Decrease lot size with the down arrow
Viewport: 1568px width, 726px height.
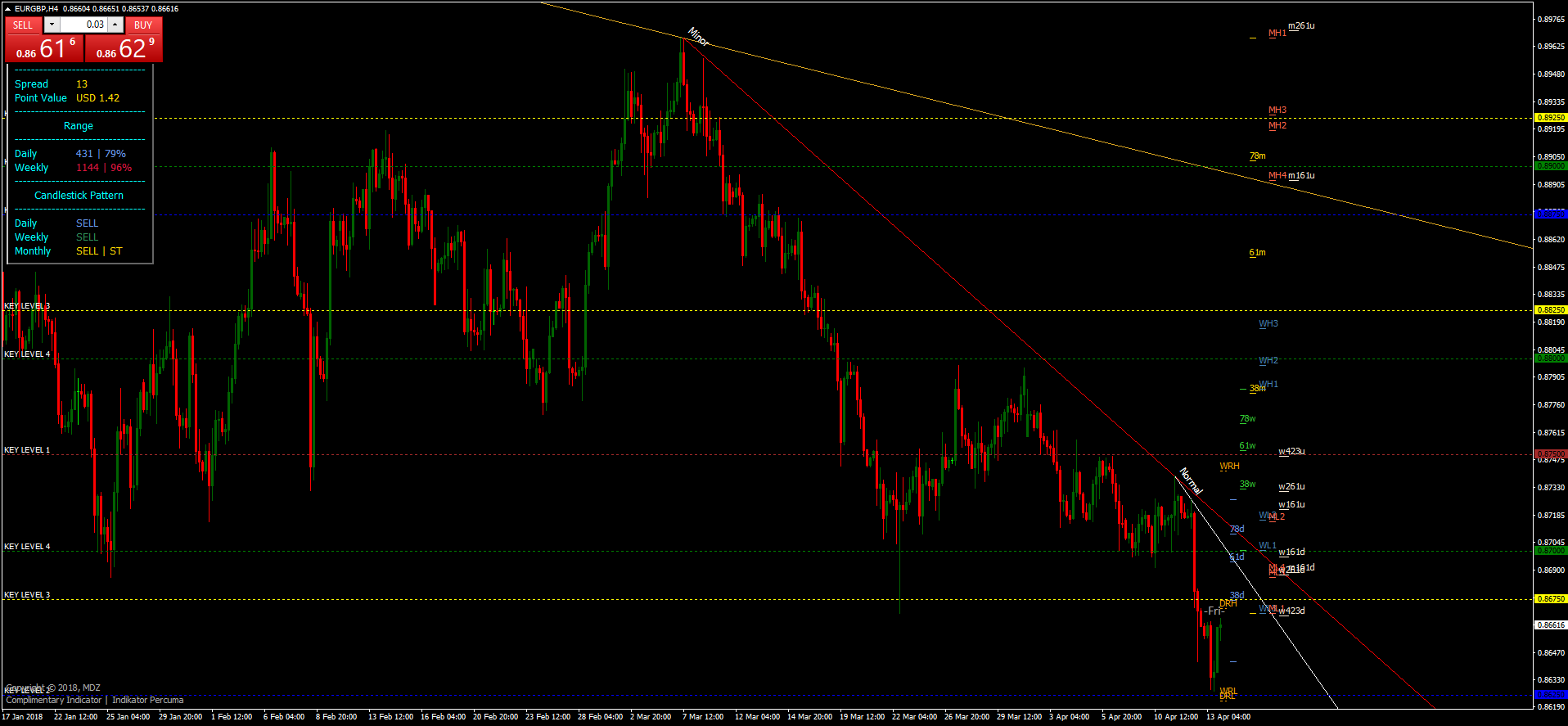(x=52, y=25)
